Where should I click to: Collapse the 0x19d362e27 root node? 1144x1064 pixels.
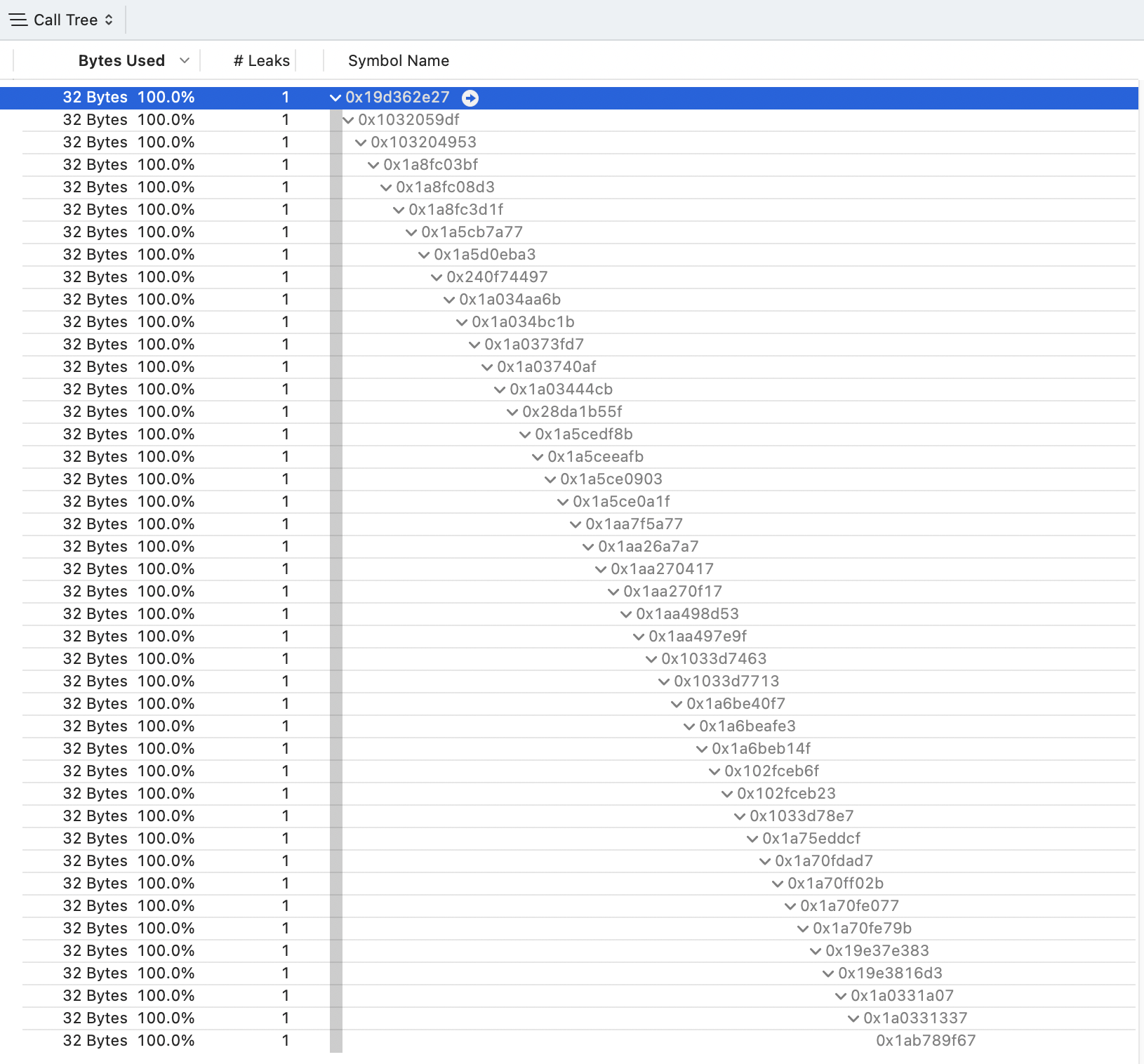pyautogui.click(x=335, y=98)
